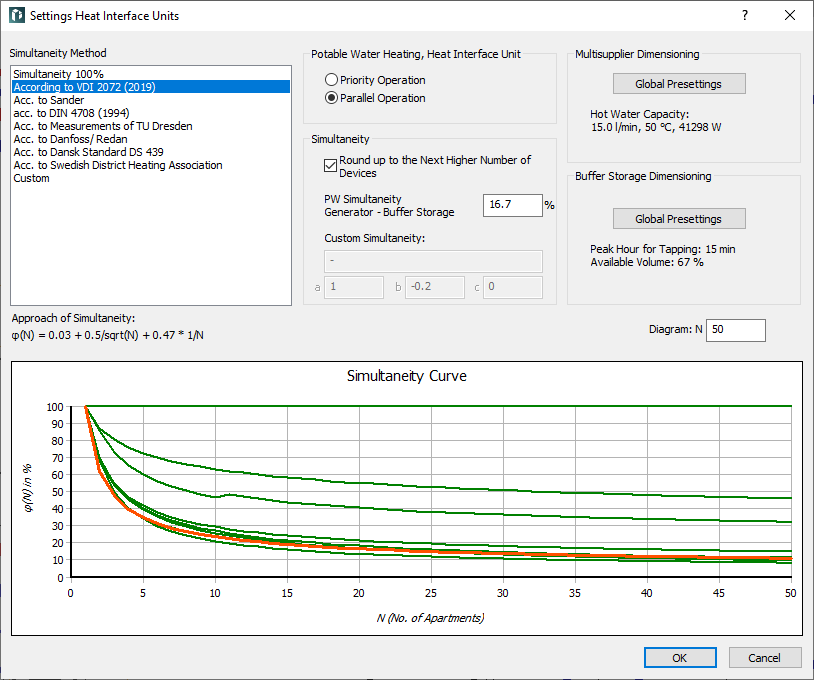Click the PW Simultaneity percentage field
814x680 pixels.
click(x=512, y=205)
